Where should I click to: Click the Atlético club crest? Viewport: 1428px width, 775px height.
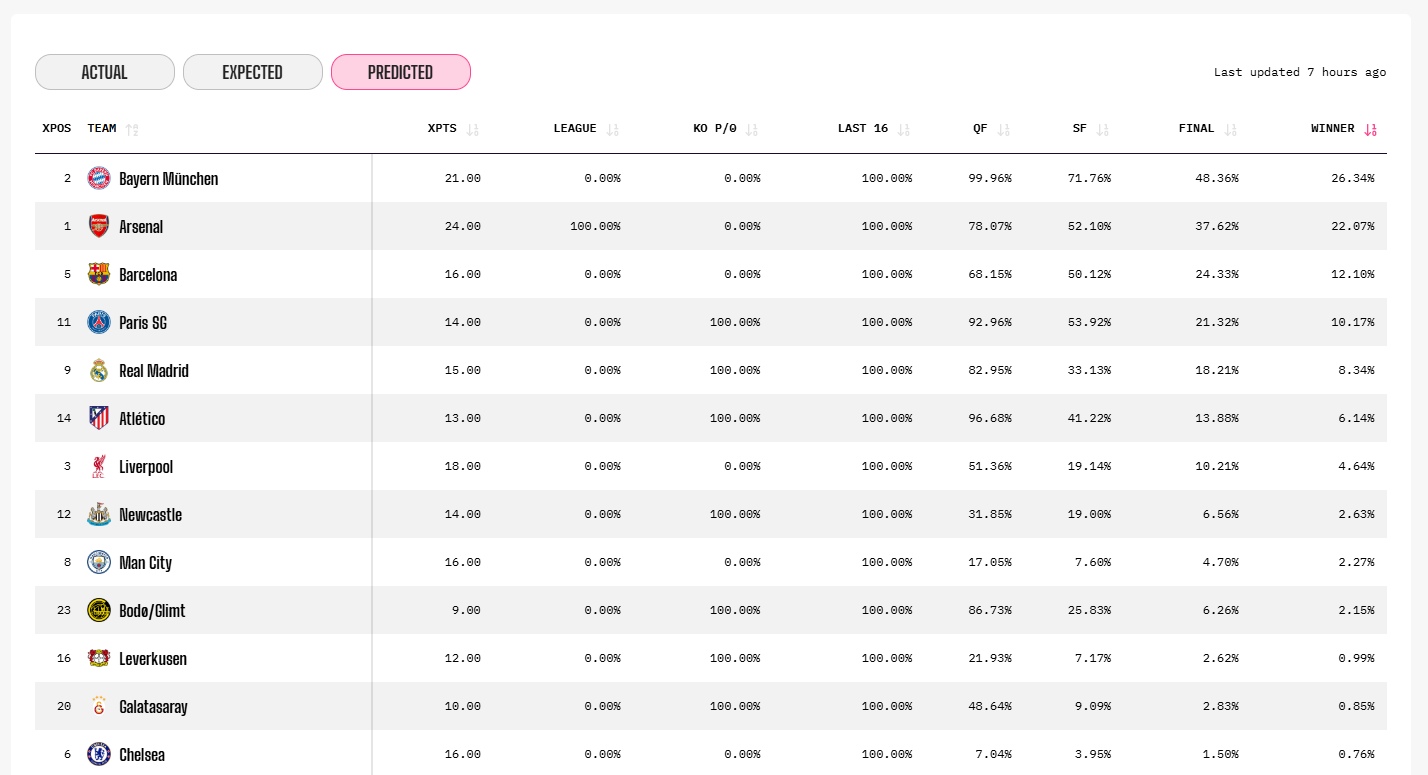pos(98,419)
